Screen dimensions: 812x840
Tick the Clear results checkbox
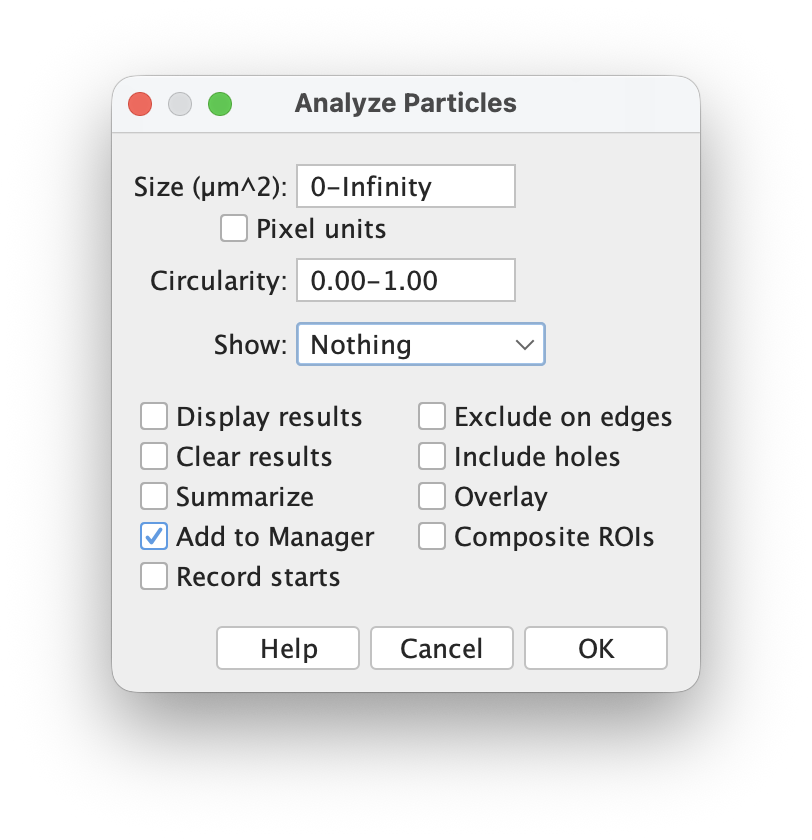(x=154, y=456)
